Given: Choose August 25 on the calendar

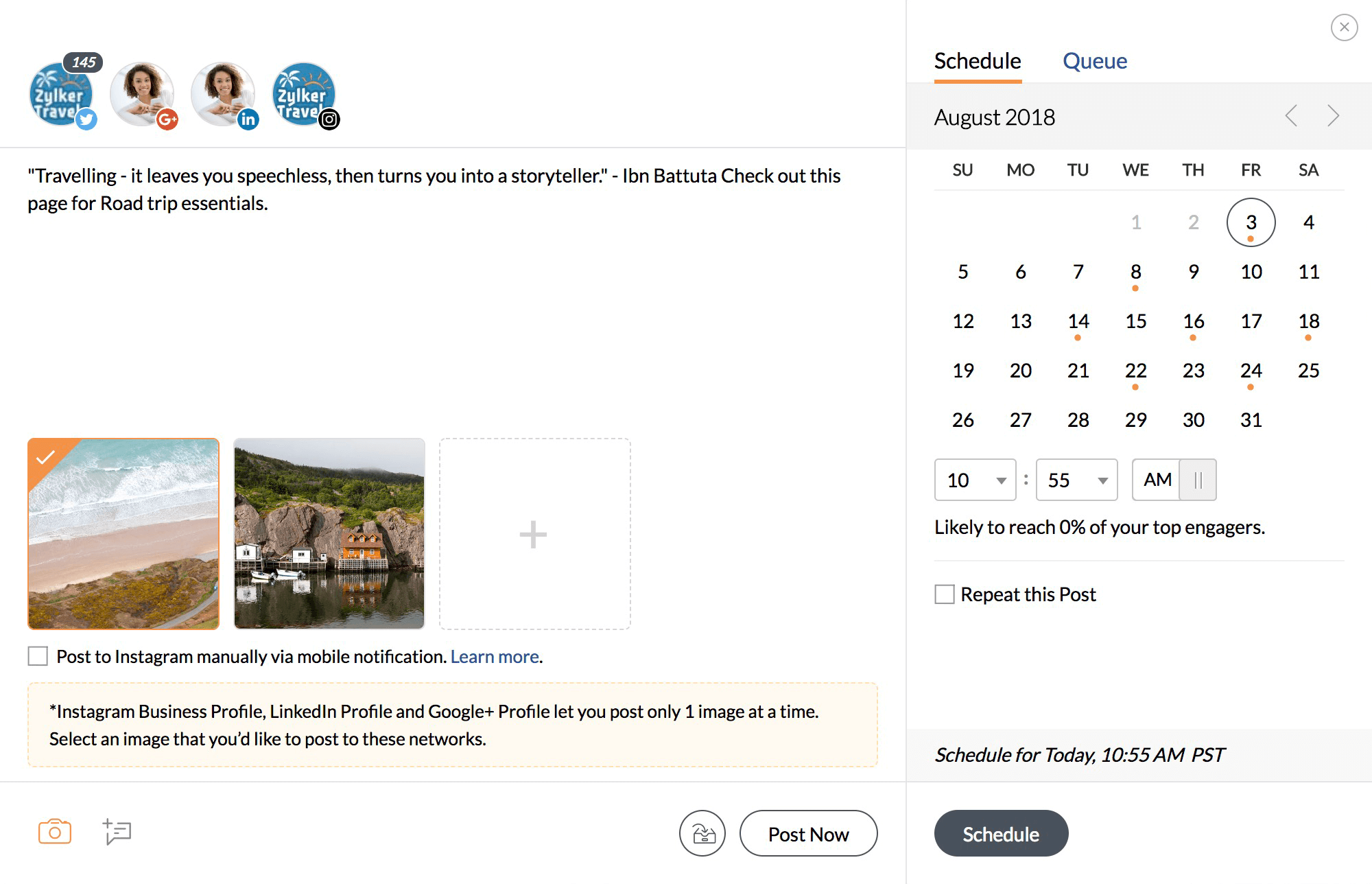Looking at the screenshot, I should point(1309,371).
